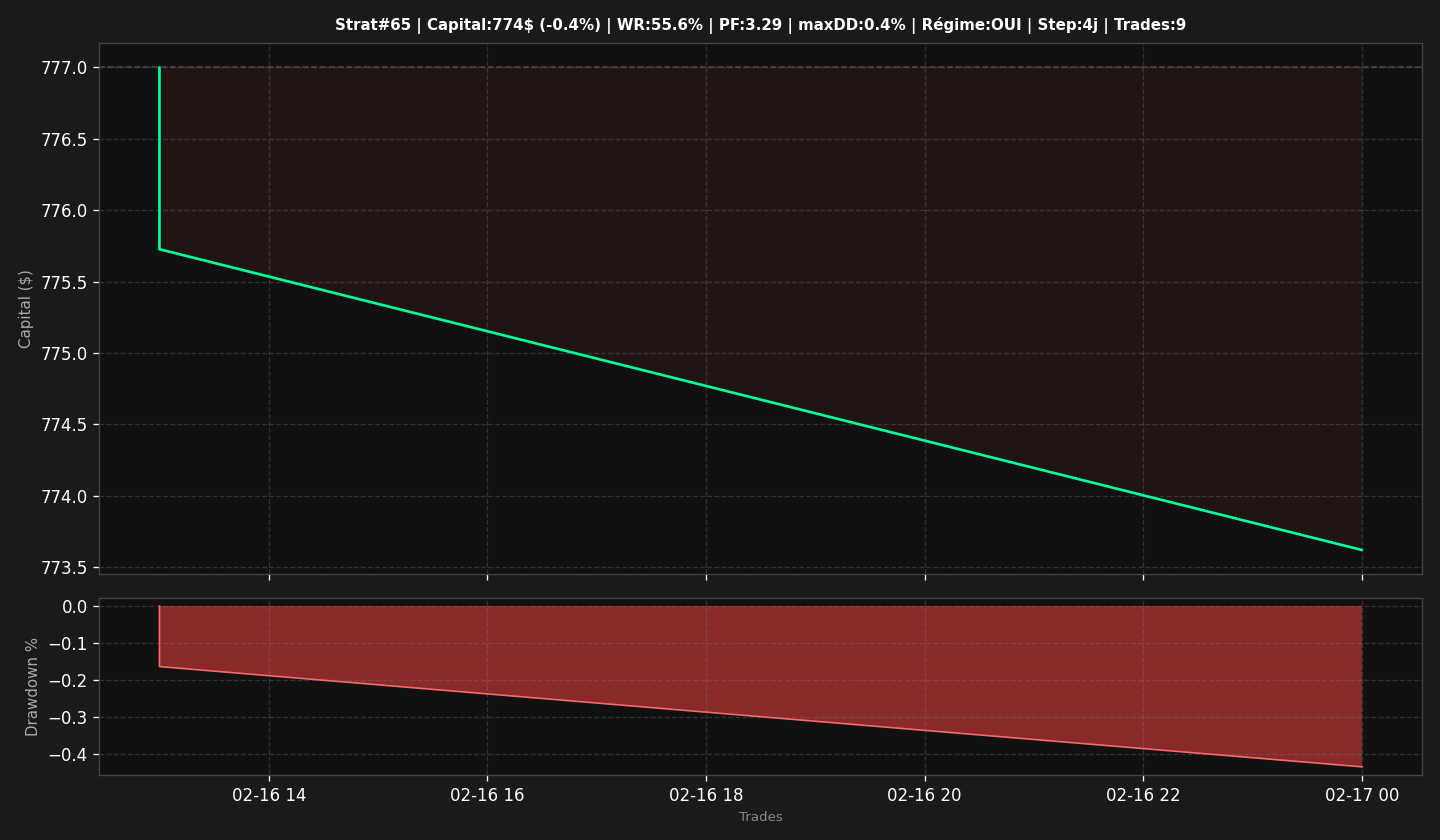The image size is (1440, 840).
Task: Select the −0.4 drawdown axis tick
Action: point(68,755)
